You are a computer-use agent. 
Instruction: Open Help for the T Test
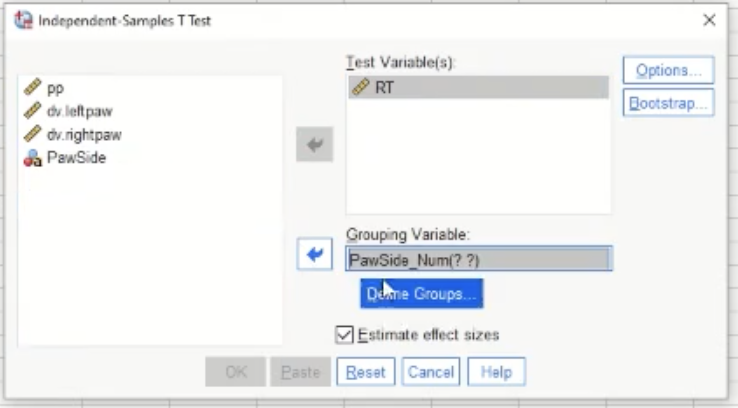(x=496, y=372)
